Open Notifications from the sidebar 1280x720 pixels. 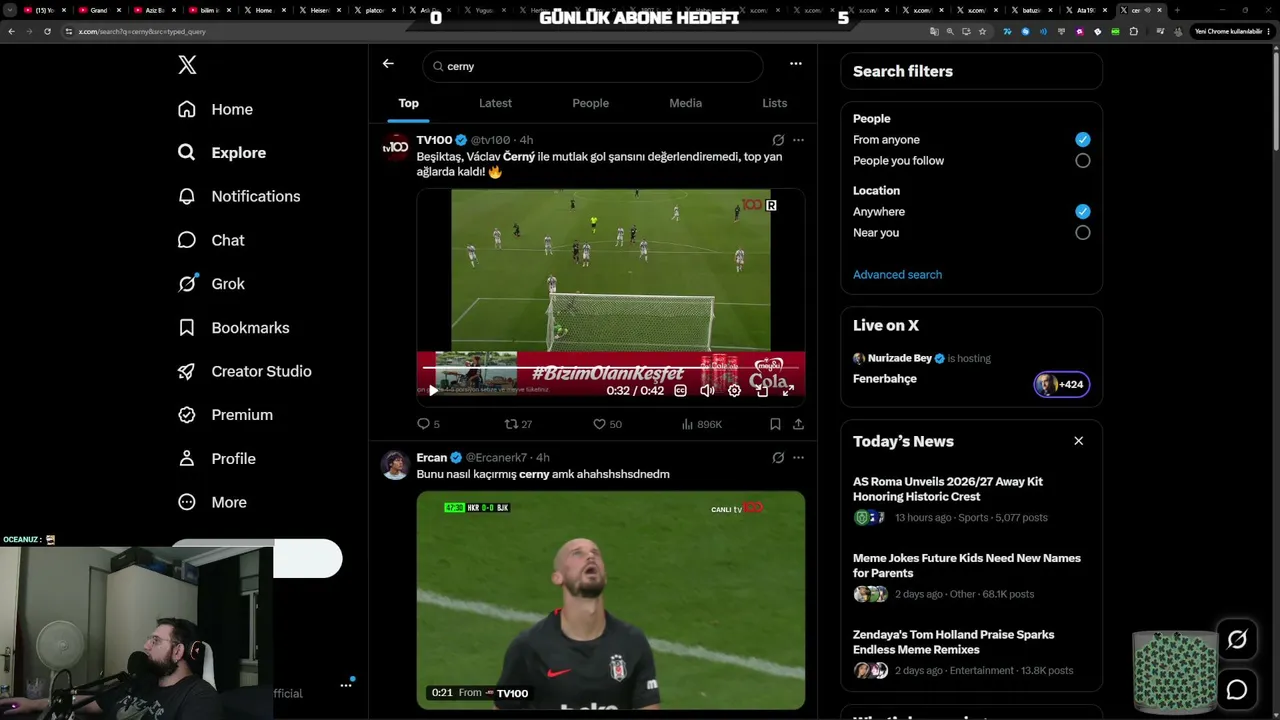tap(239, 196)
